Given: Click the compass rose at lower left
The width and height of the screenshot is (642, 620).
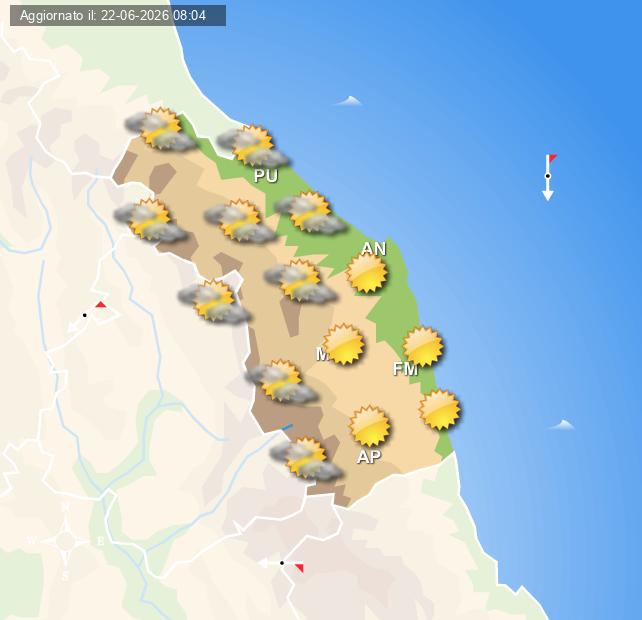Looking at the screenshot, I should (66, 541).
